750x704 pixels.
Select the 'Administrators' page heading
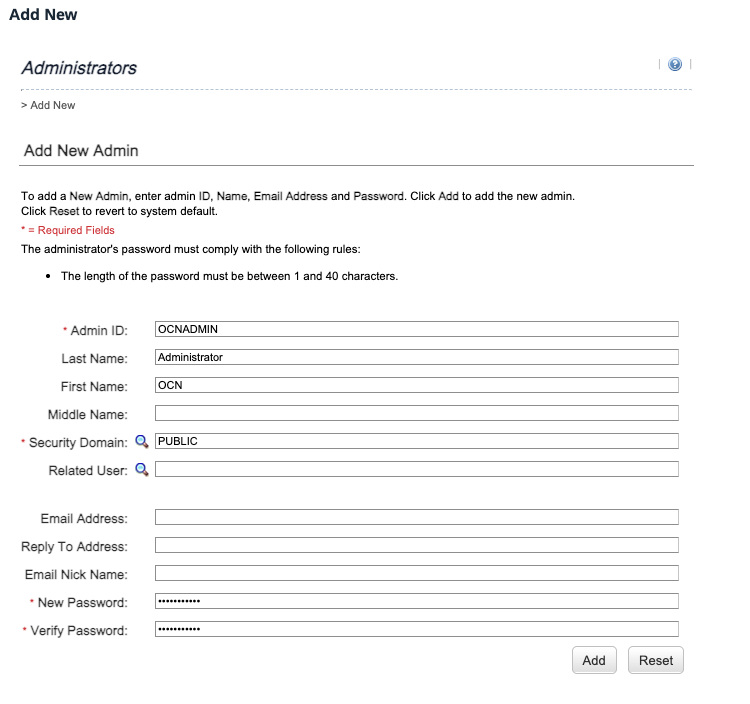[79, 68]
